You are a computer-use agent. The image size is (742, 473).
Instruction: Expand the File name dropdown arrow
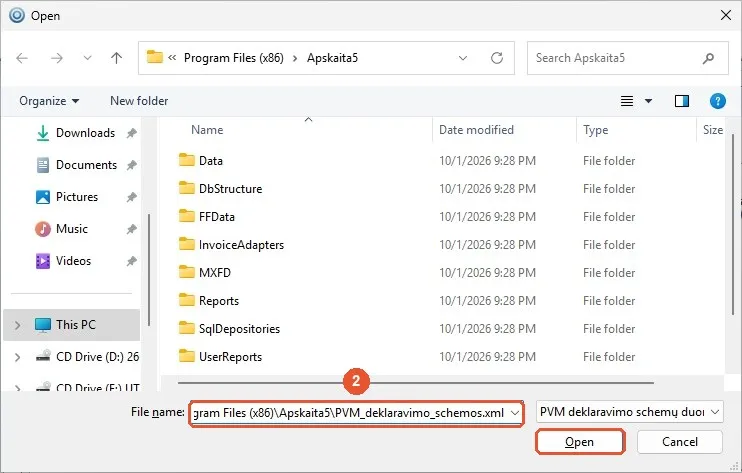click(x=515, y=413)
